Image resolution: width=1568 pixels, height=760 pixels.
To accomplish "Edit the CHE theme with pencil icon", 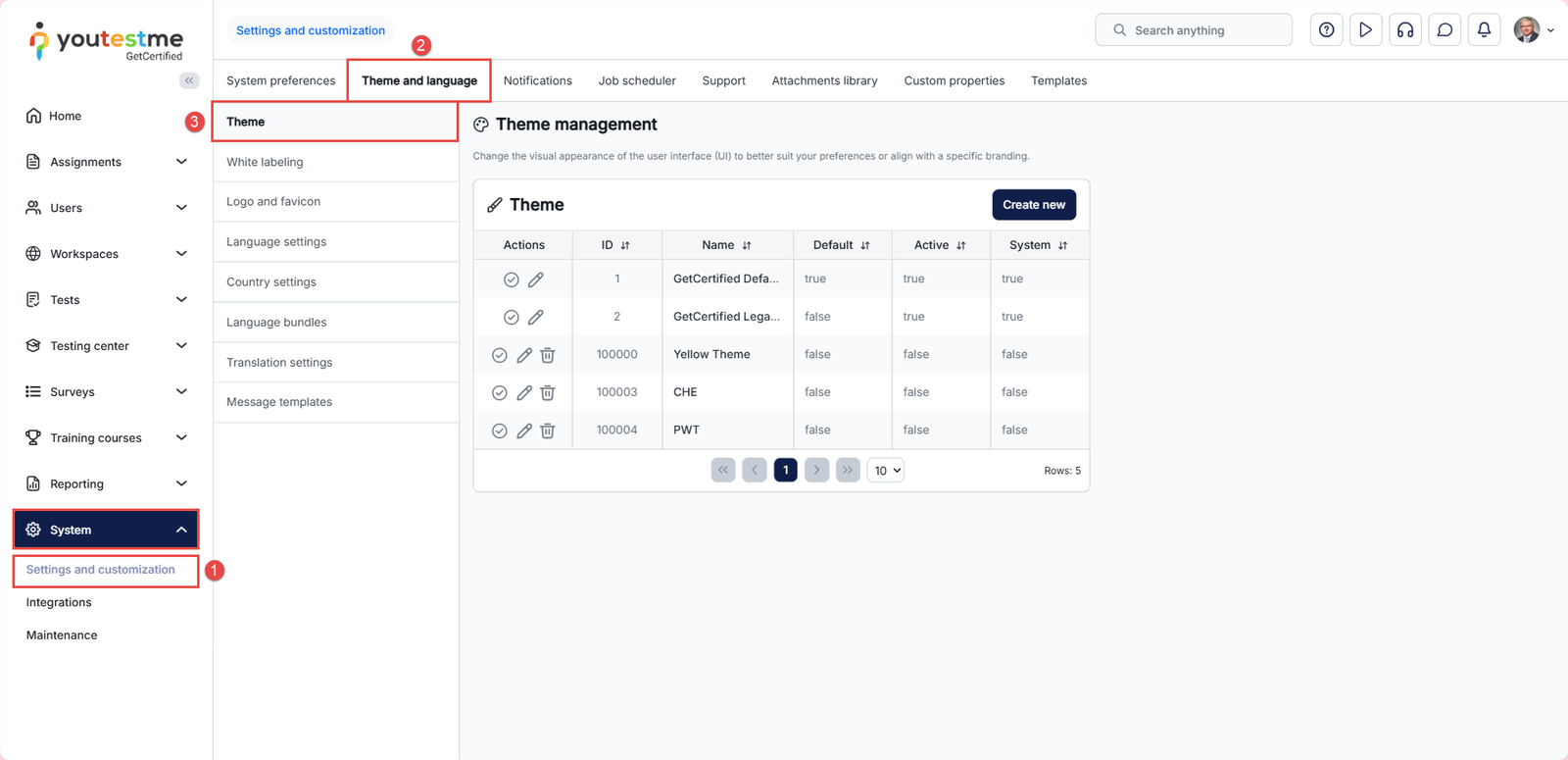I will (x=524, y=392).
